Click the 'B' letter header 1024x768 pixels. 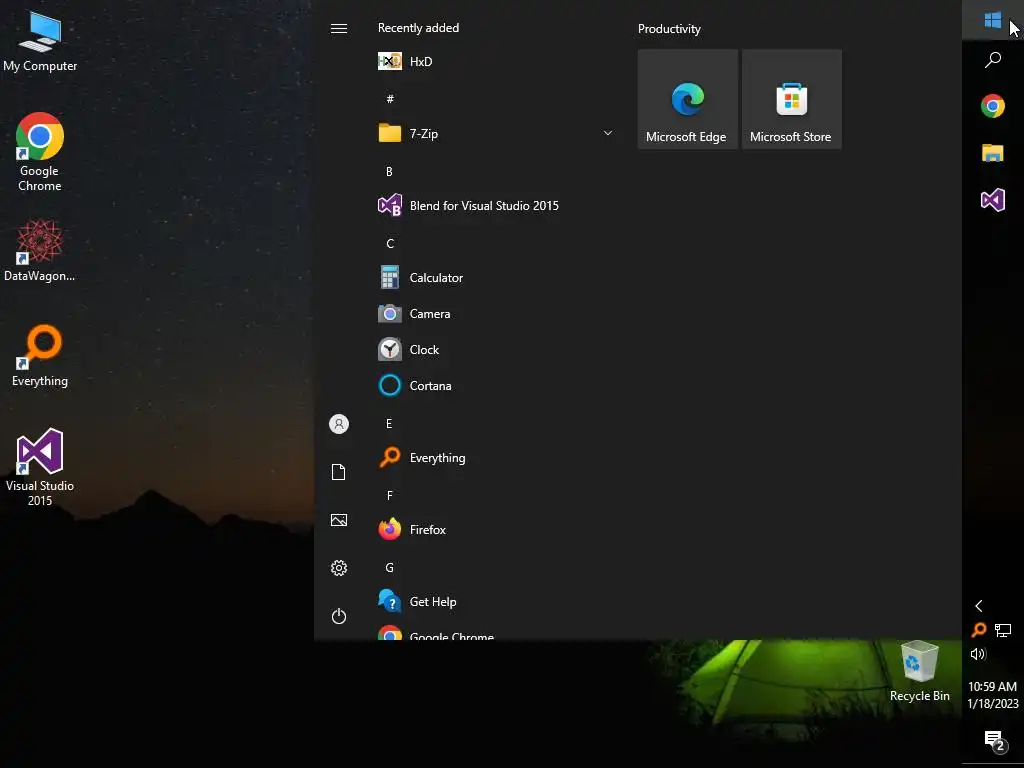[389, 172]
